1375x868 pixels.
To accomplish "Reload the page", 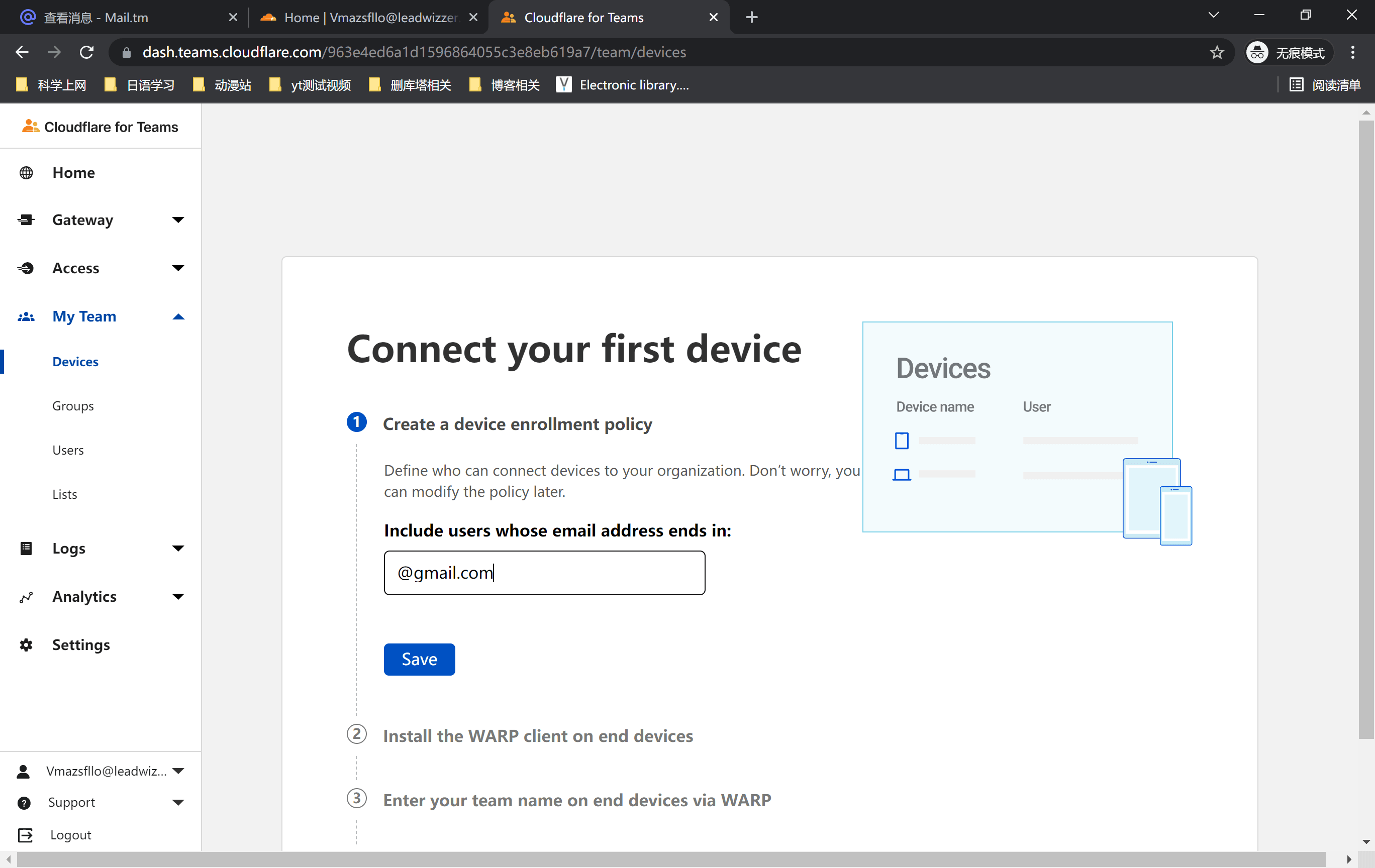I will tap(87, 53).
